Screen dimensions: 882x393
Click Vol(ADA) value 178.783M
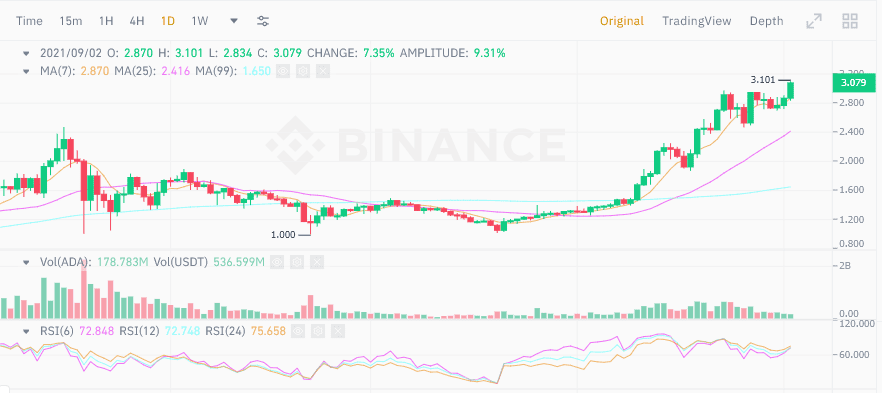coord(122,262)
